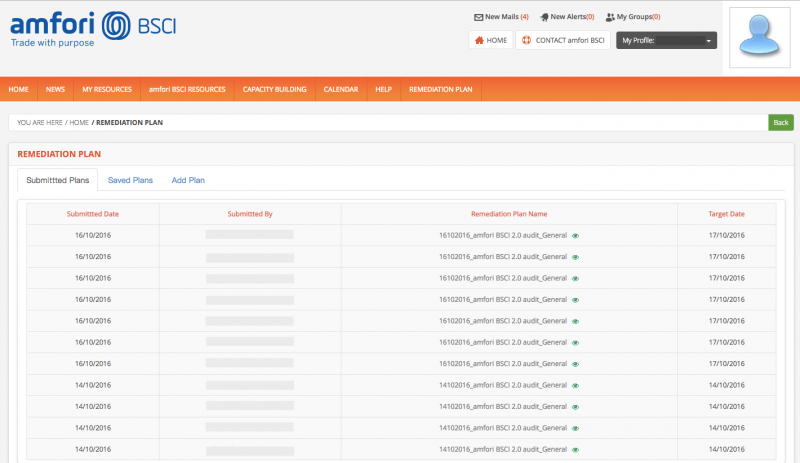Image resolution: width=800 pixels, height=463 pixels.
Task: Open New Mails envelope icon
Action: tap(477, 17)
